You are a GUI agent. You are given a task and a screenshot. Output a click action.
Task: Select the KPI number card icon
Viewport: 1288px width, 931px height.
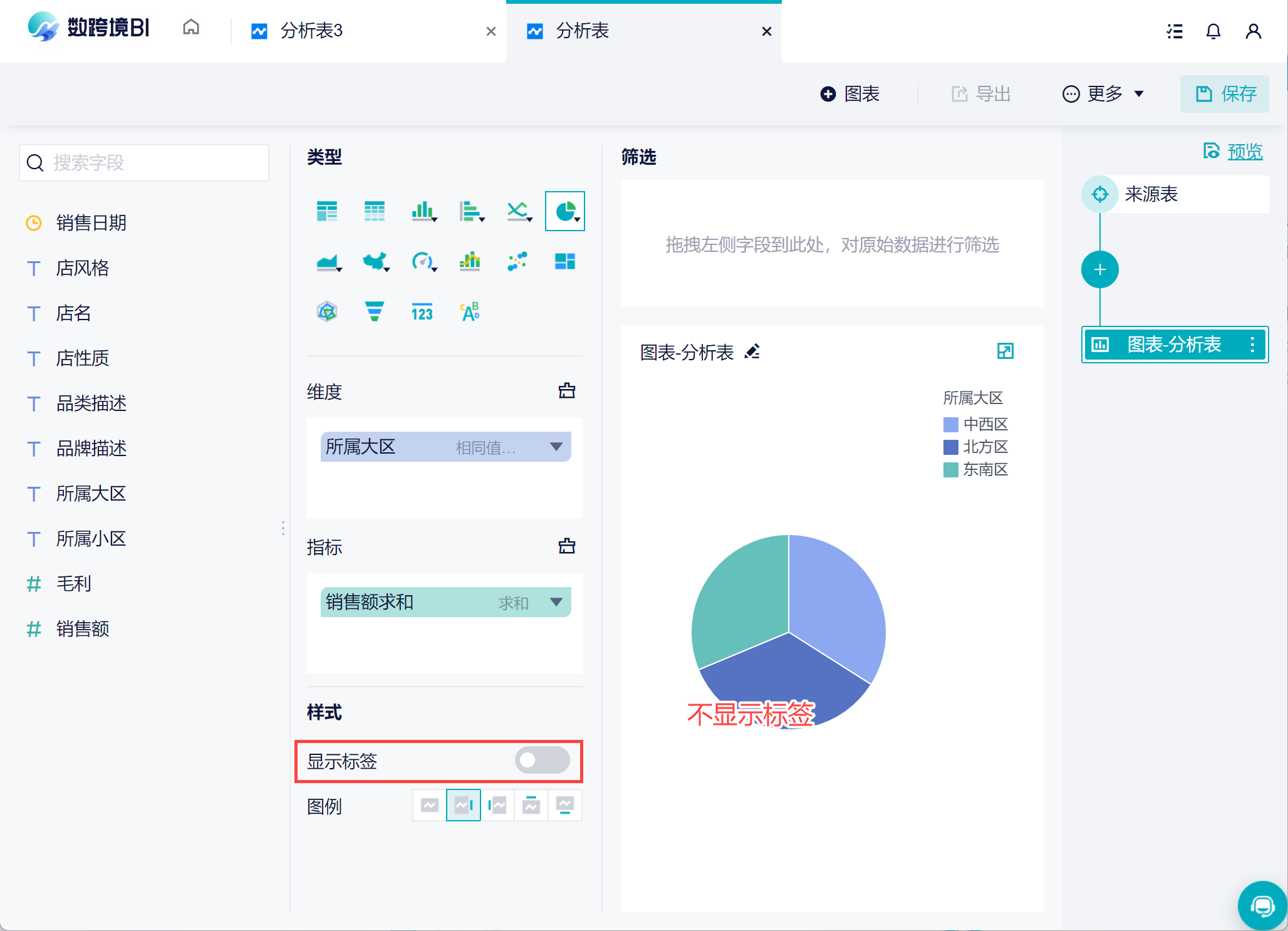coord(422,311)
